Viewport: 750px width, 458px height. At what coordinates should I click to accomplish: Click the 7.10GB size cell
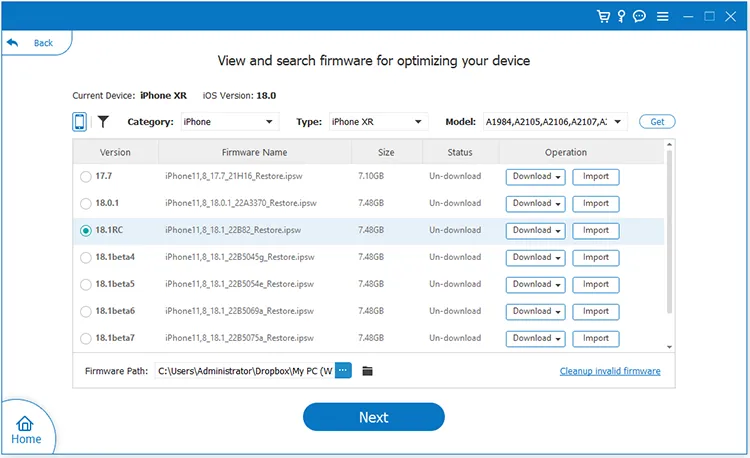click(x=371, y=176)
